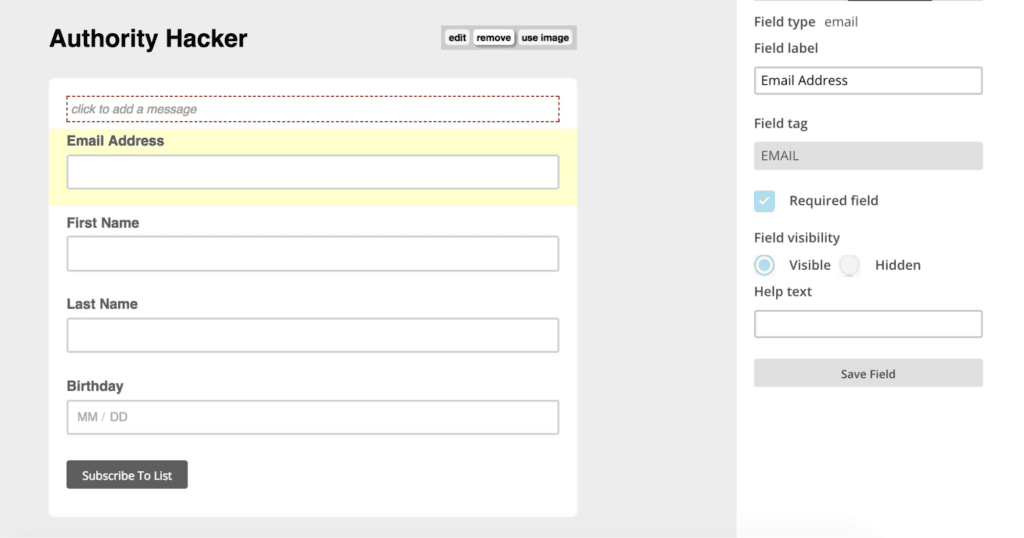1024x538 pixels.
Task: Click the First Name label
Action: click(x=103, y=223)
